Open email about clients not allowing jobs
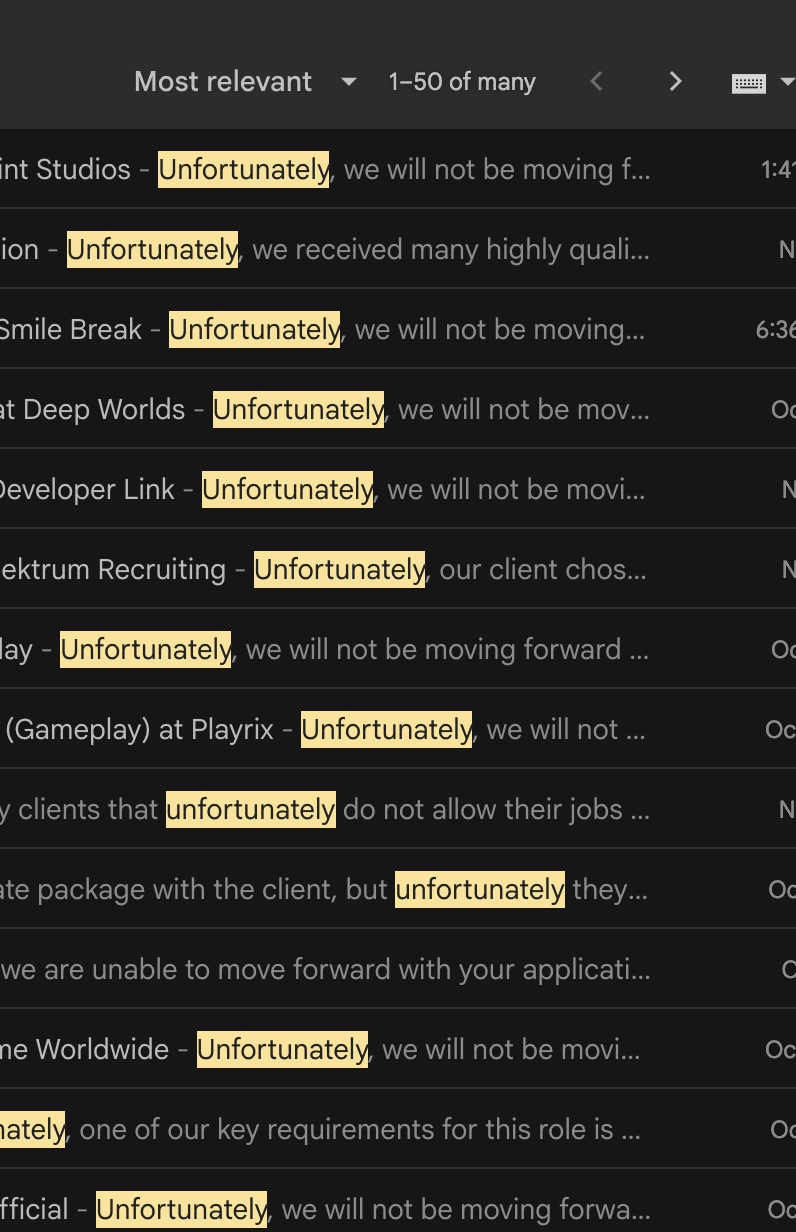This screenshot has width=796, height=1232. tap(398, 809)
